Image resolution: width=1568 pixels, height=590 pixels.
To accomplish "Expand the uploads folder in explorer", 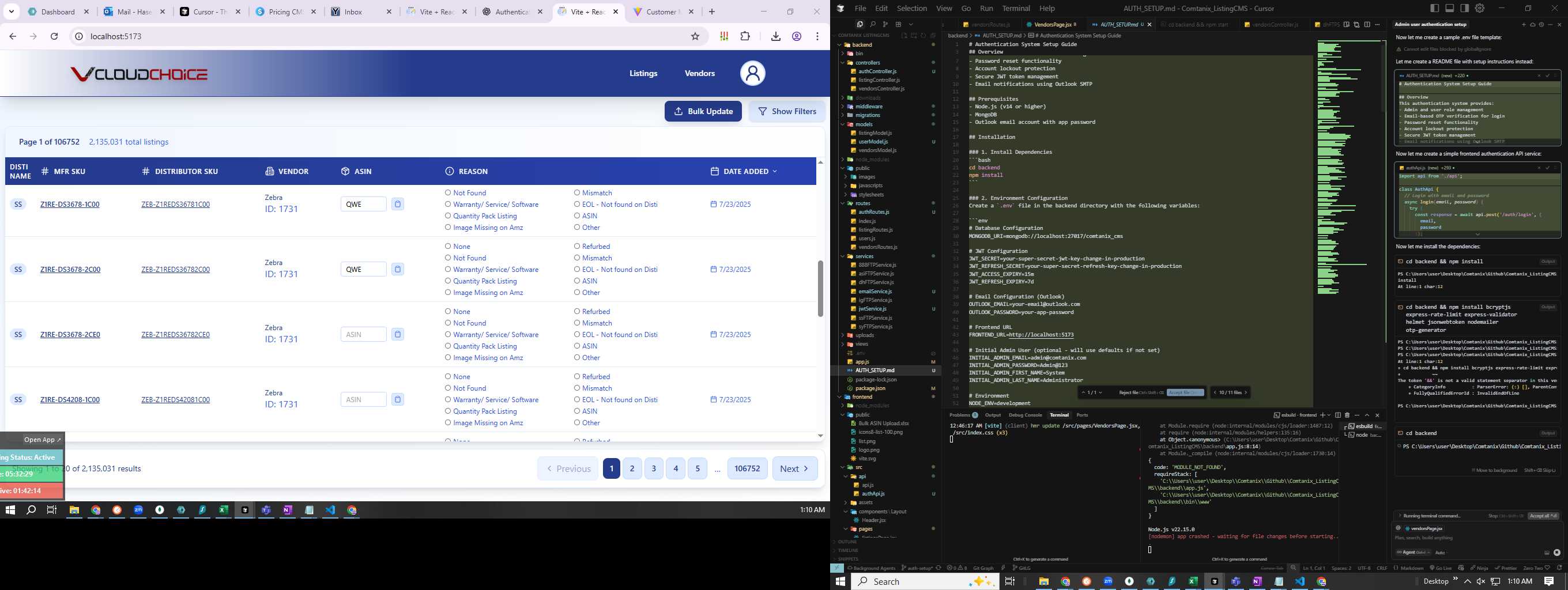I will [x=843, y=335].
